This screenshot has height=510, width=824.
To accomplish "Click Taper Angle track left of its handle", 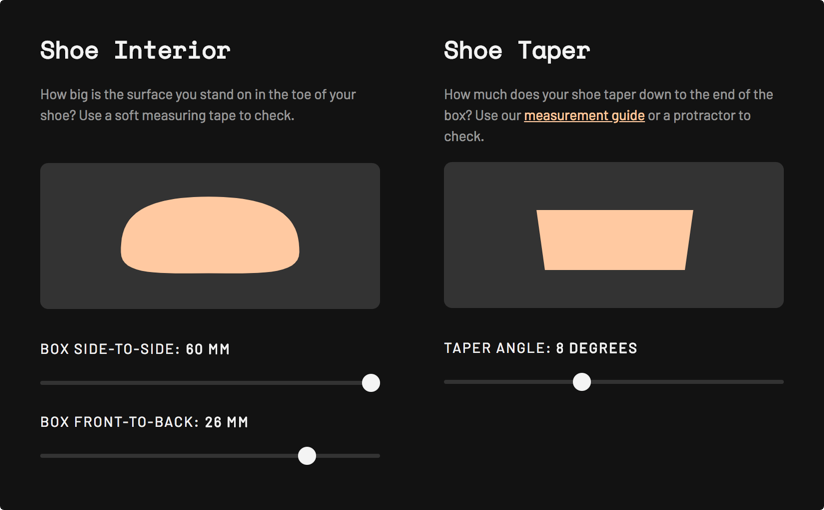I will click(x=508, y=382).
